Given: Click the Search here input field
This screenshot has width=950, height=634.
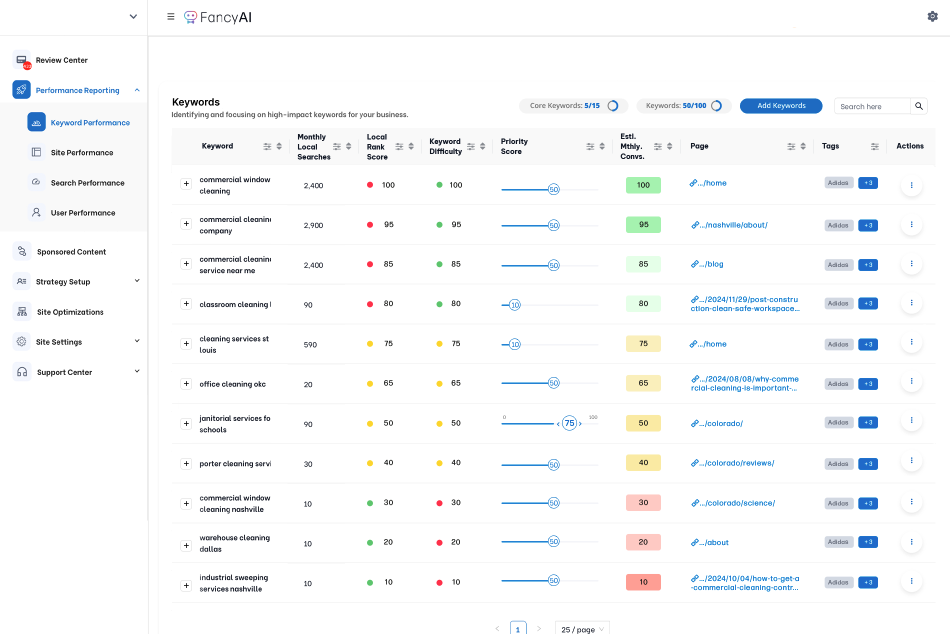Looking at the screenshot, I should pos(871,106).
